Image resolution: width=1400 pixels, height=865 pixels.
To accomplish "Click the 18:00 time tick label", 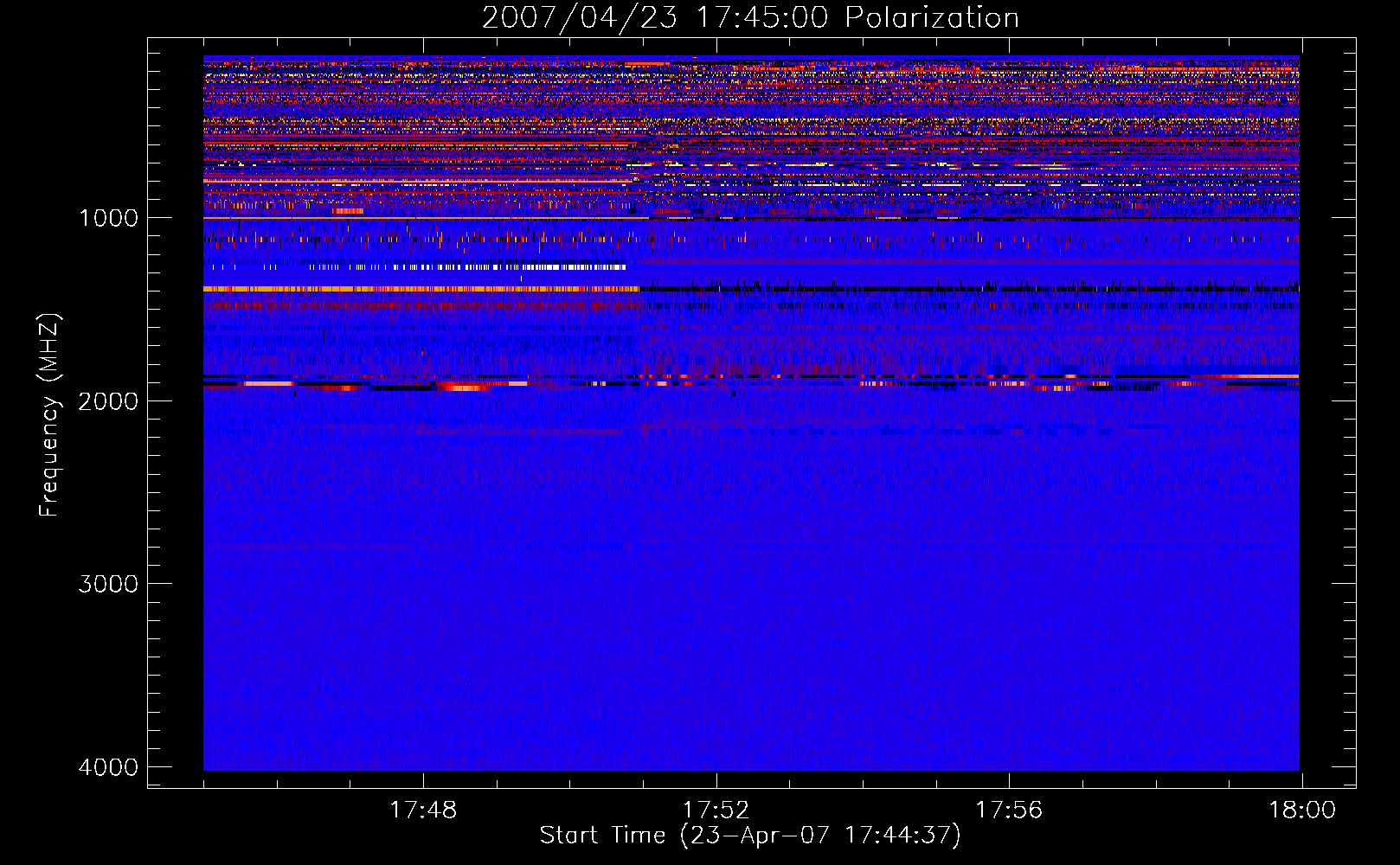I will point(1302,811).
